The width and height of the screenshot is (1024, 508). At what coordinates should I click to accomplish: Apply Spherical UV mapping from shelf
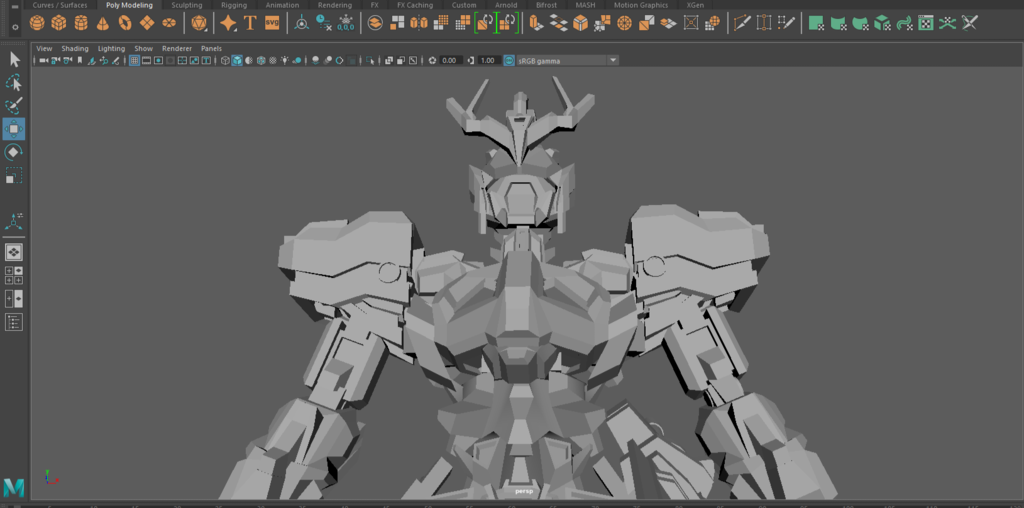pyautogui.click(x=860, y=24)
